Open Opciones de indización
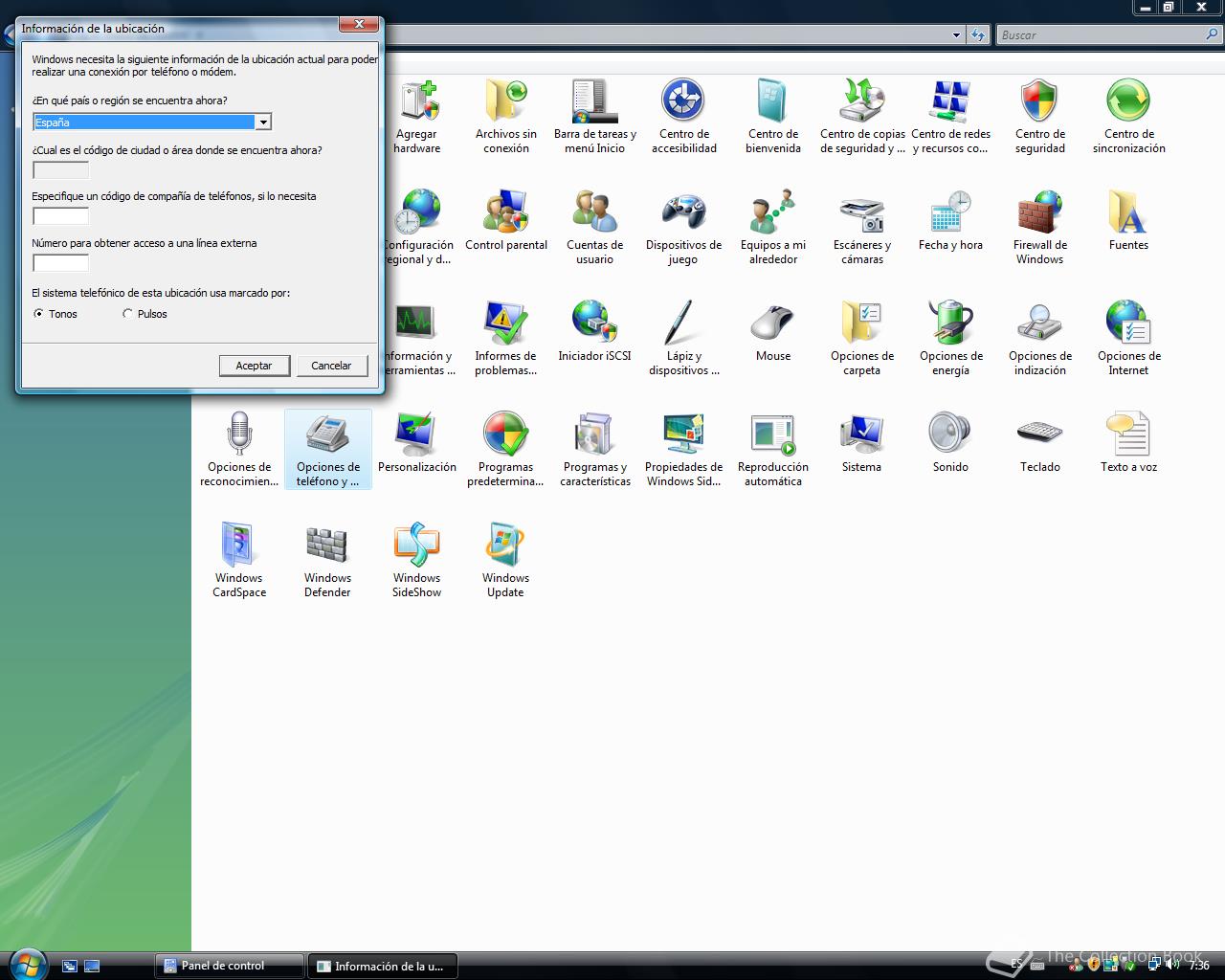The width and height of the screenshot is (1225, 980). (x=1040, y=339)
